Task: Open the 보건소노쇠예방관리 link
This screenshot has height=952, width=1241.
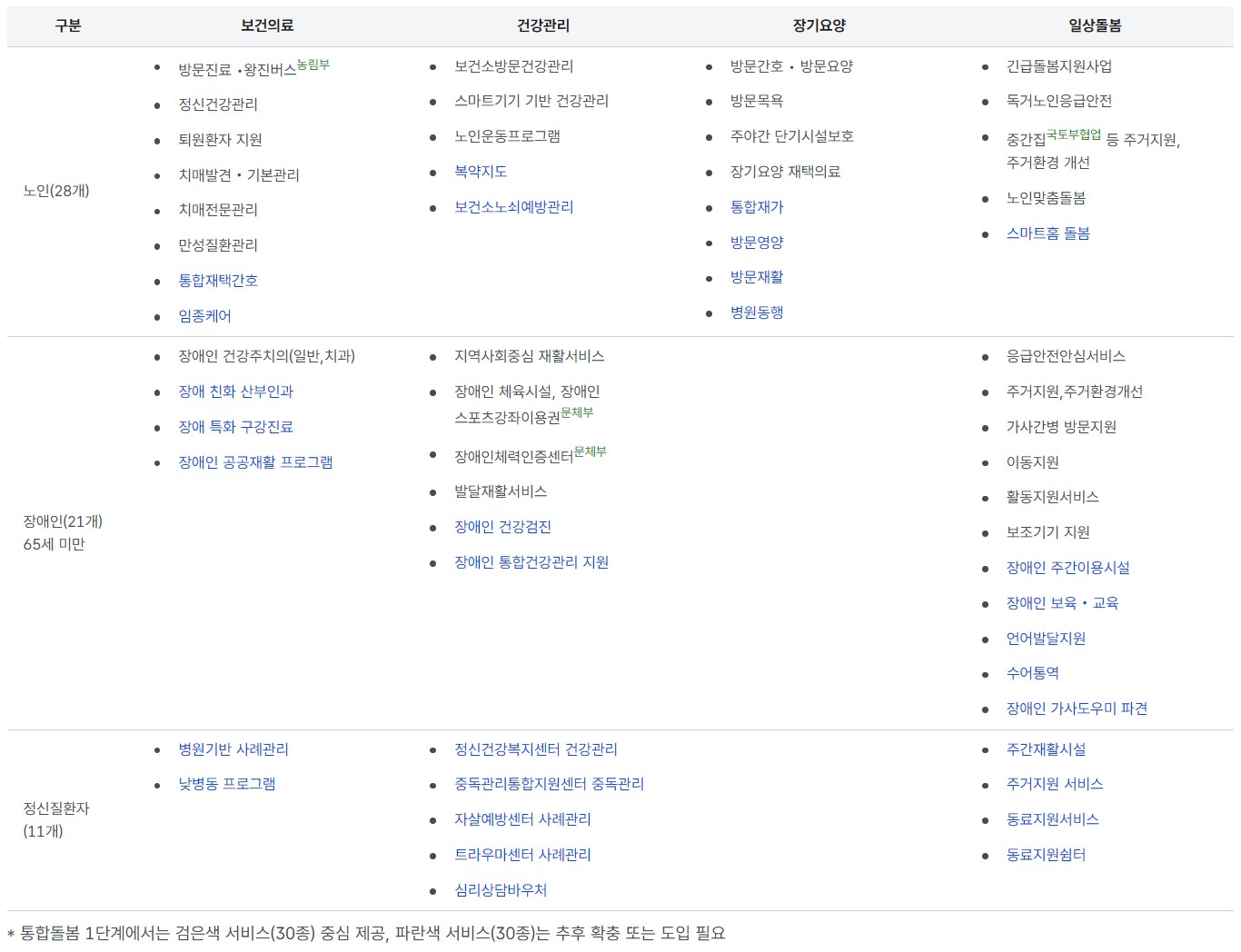Action: coord(513,207)
